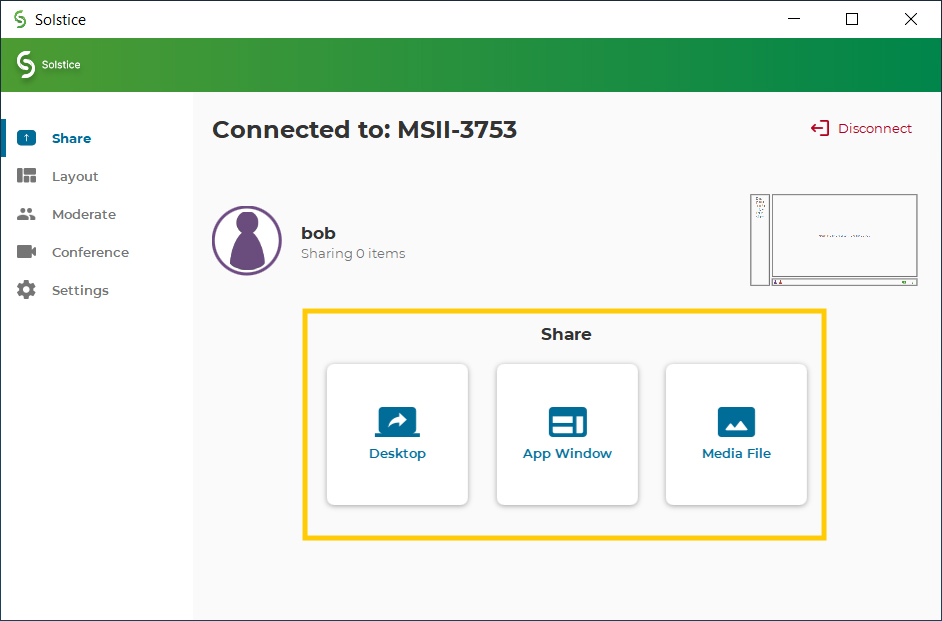
Task: Click the App Window sharing icon
Action: point(567,421)
